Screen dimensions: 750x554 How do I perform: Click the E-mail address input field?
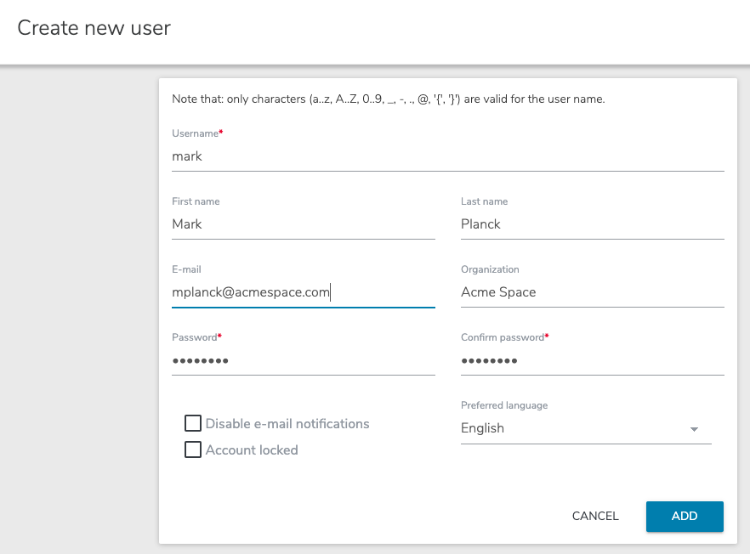coord(303,292)
